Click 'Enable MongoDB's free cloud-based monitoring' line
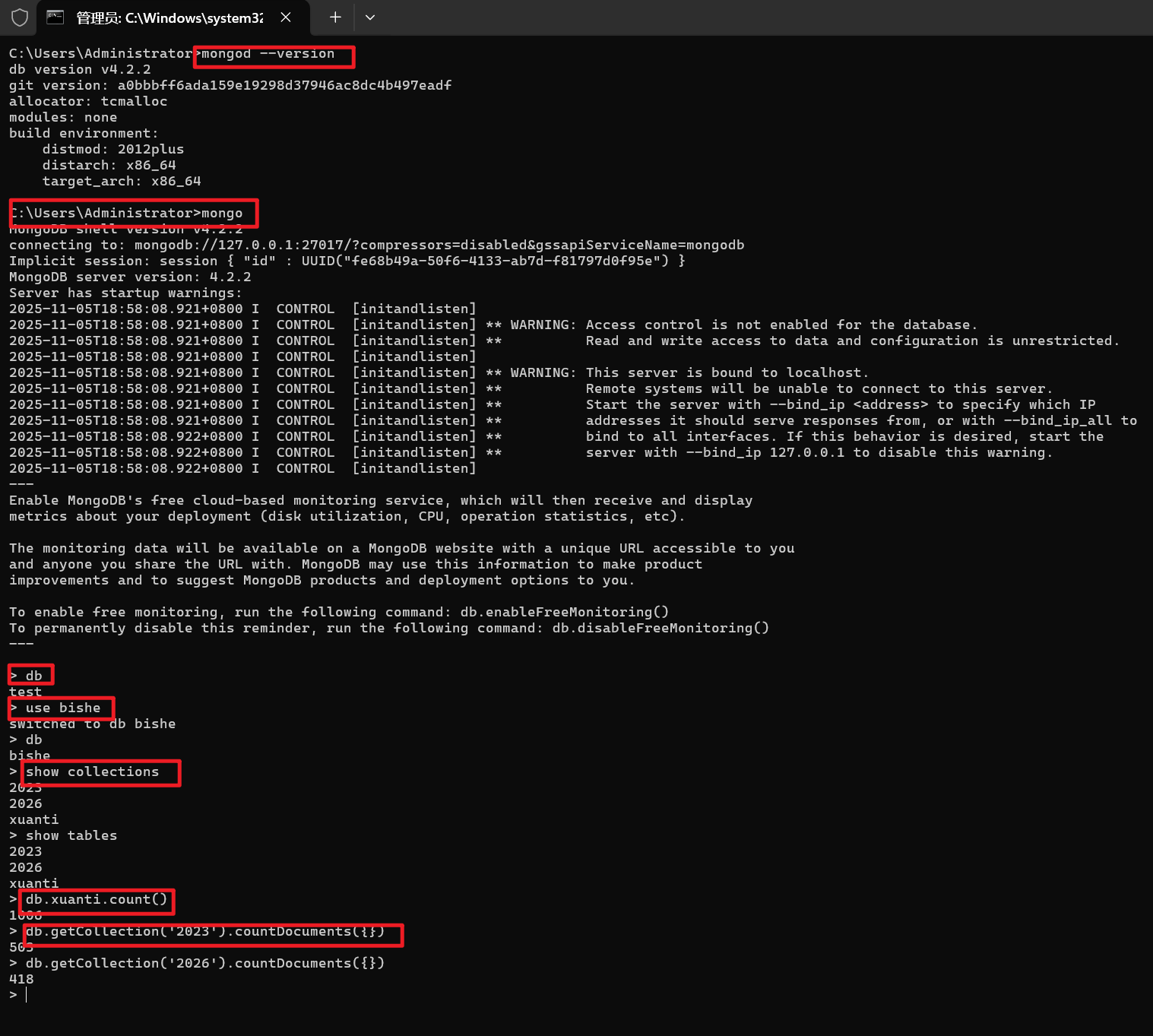Image resolution: width=1153 pixels, height=1036 pixels. [381, 500]
